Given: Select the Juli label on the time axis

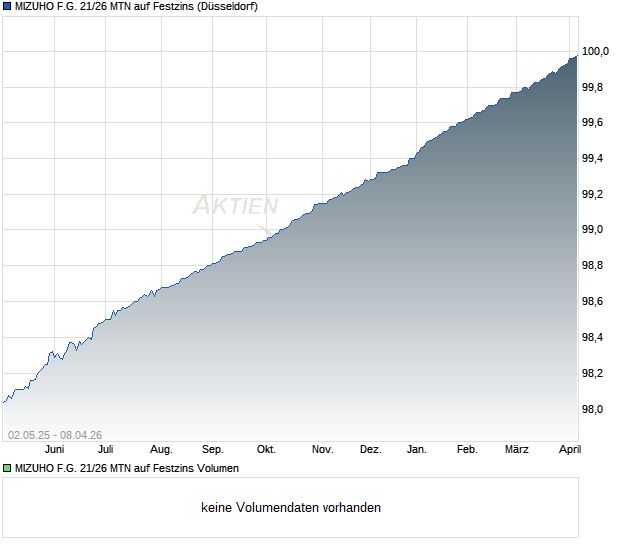Looking at the screenshot, I should point(106,450).
